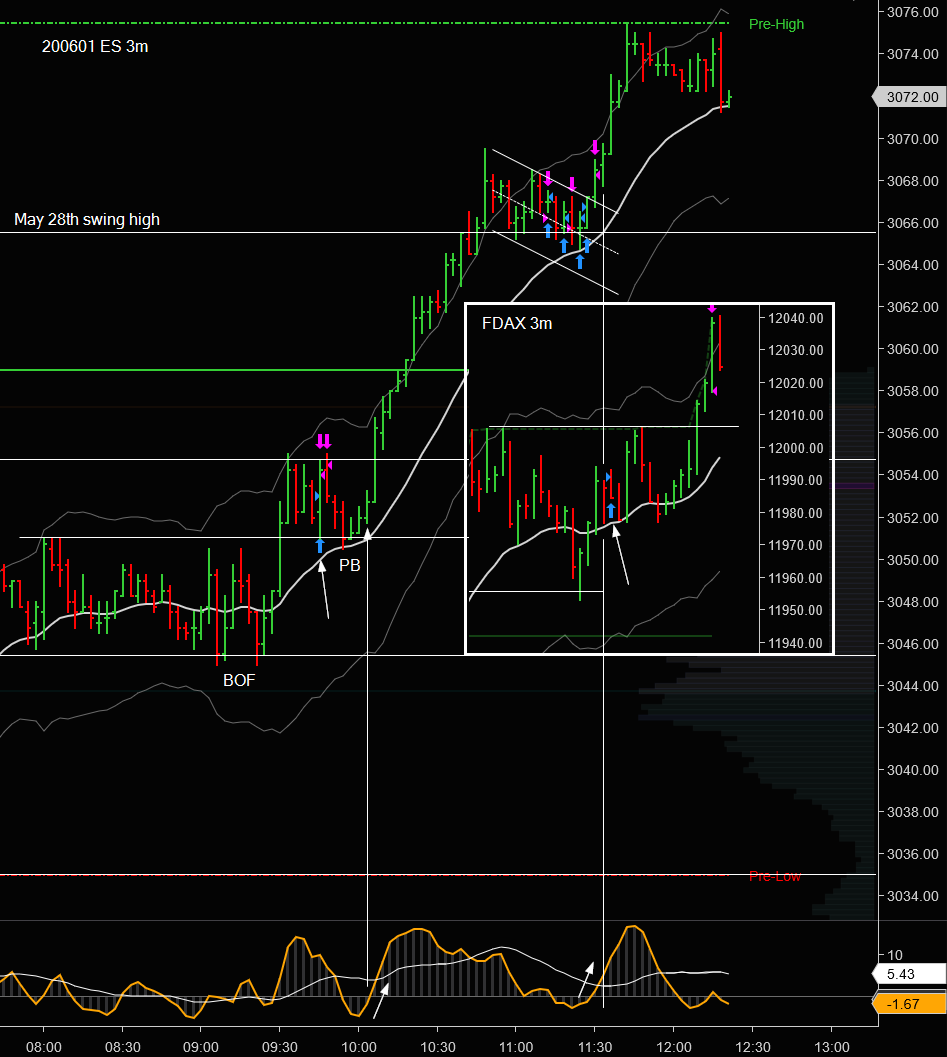Click the 10:30 time axis label
This screenshot has width=947, height=1057.
pyautogui.click(x=437, y=1047)
